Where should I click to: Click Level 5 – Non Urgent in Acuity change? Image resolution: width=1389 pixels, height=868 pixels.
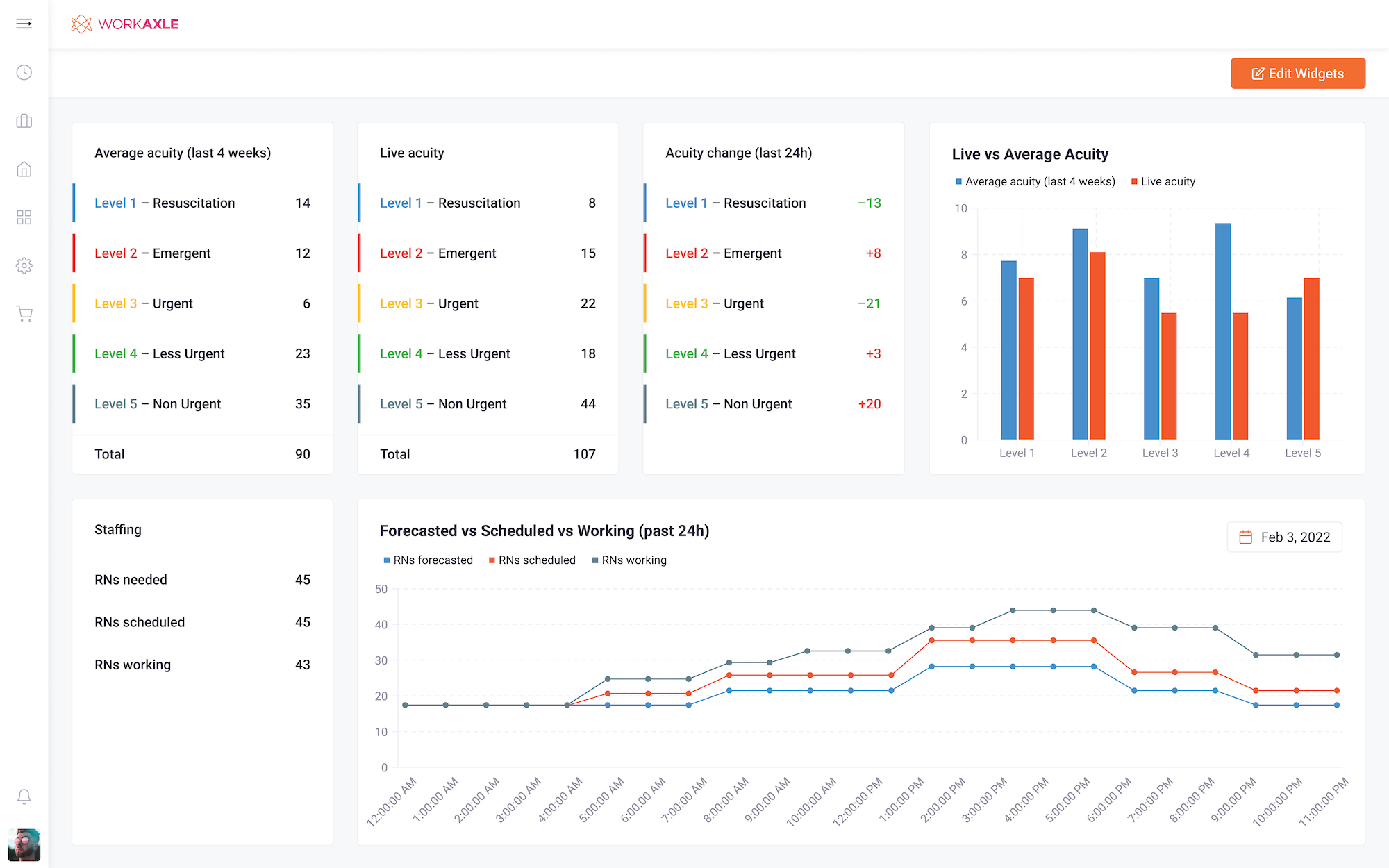[728, 403]
